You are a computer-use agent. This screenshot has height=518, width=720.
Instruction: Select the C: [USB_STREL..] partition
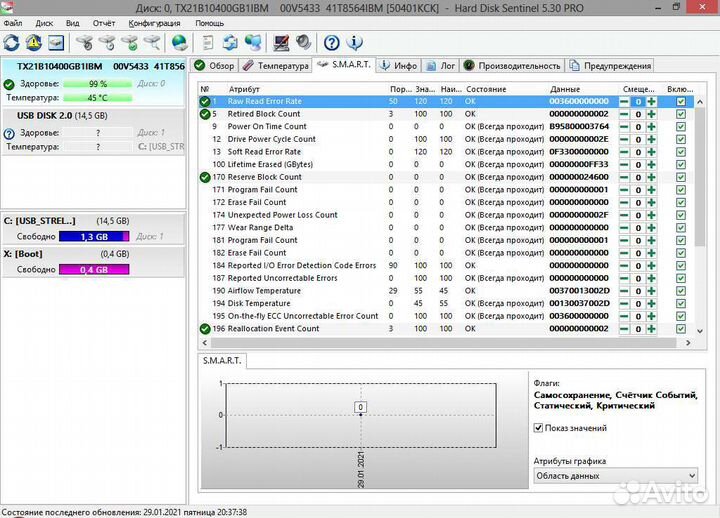pyautogui.click(x=94, y=228)
